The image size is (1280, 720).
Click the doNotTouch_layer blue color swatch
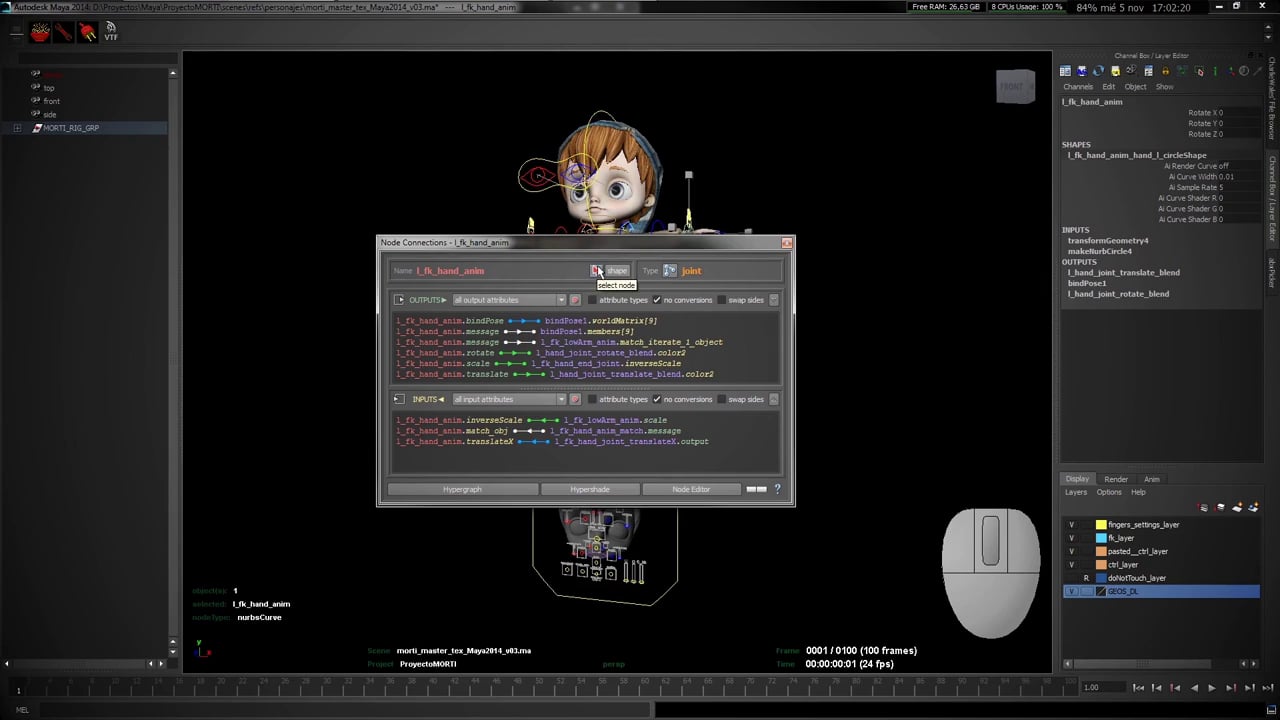[x=1101, y=578]
